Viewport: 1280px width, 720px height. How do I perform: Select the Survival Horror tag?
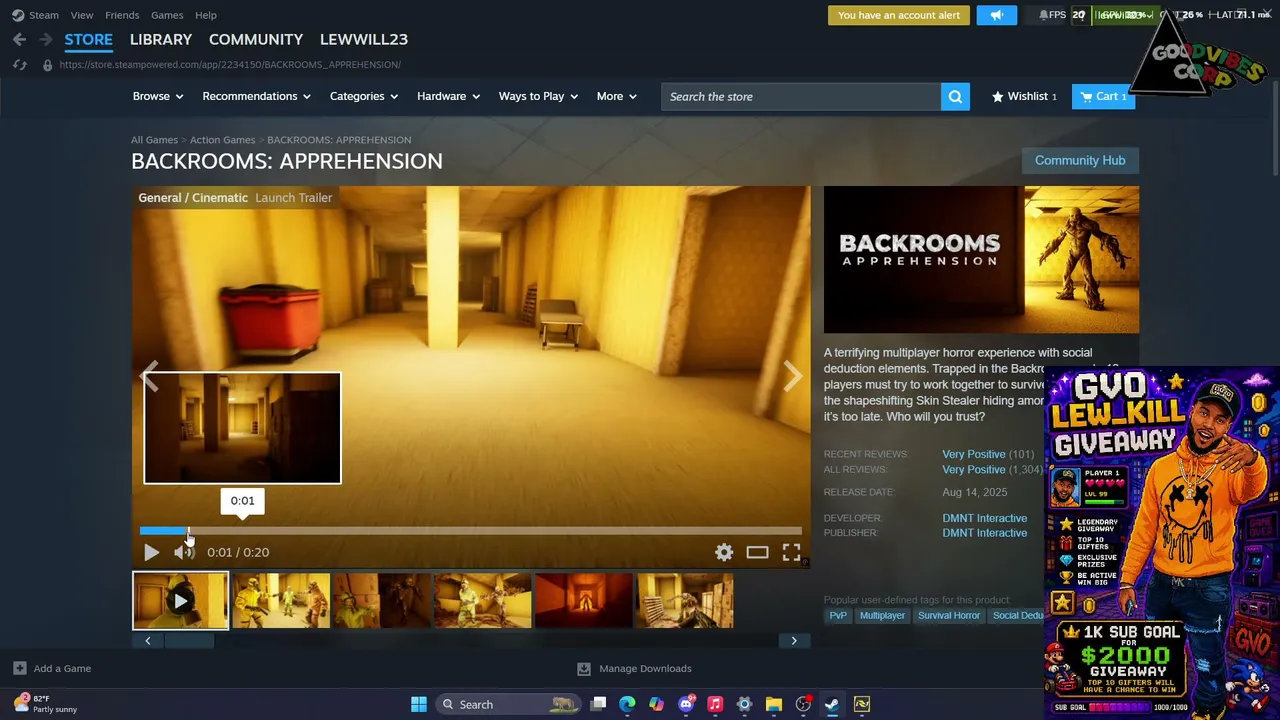pos(949,616)
